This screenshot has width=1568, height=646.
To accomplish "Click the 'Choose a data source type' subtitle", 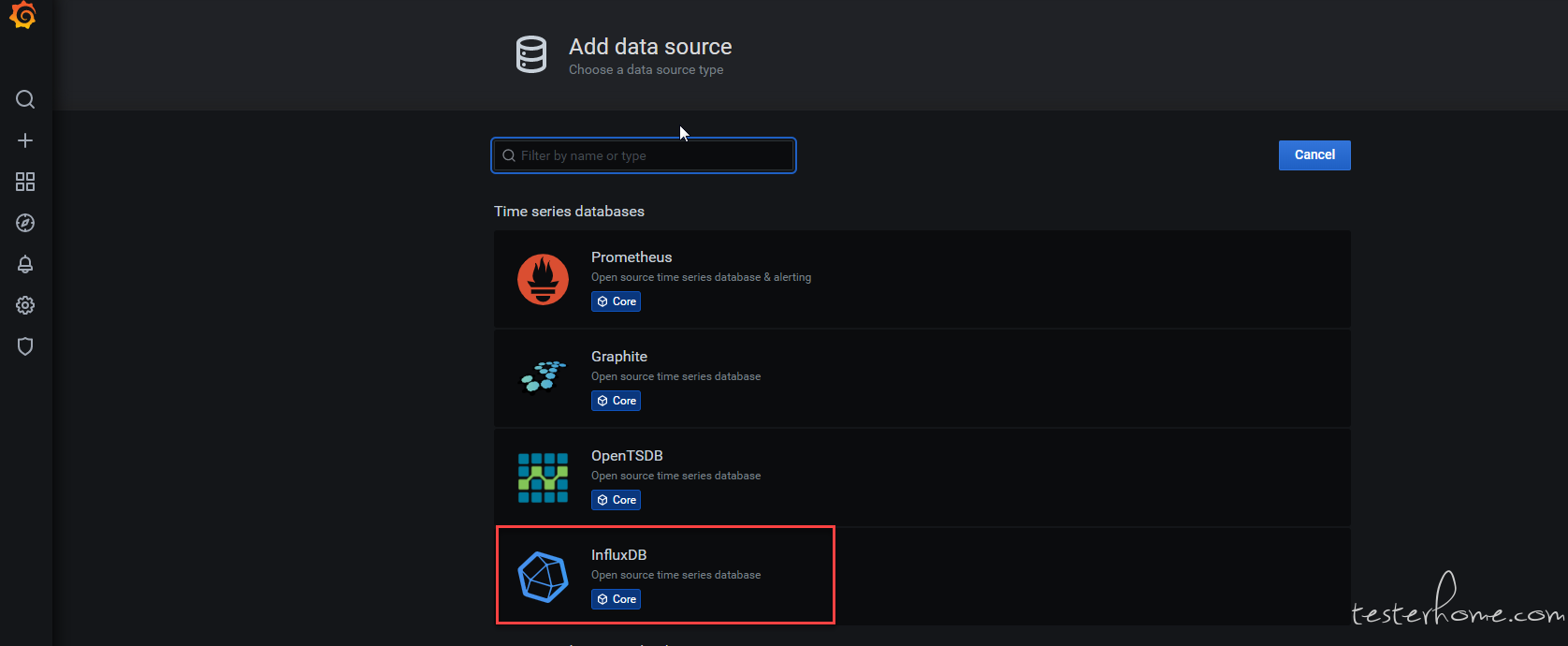I will click(646, 70).
